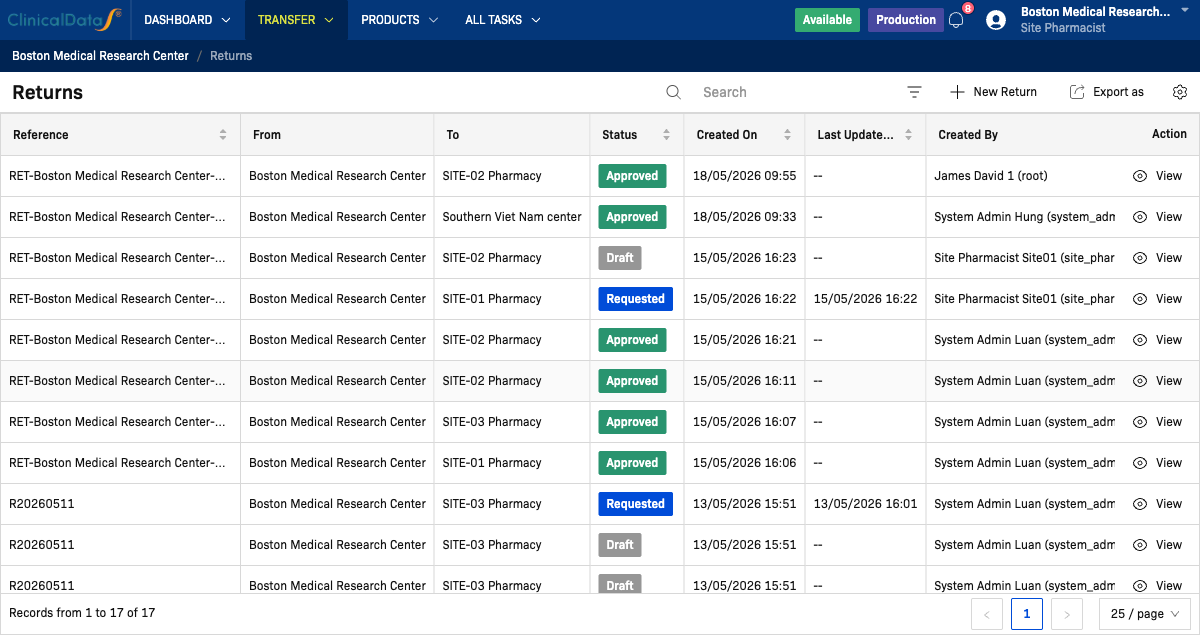View return created 15/05/2026 16:11

click(1157, 381)
